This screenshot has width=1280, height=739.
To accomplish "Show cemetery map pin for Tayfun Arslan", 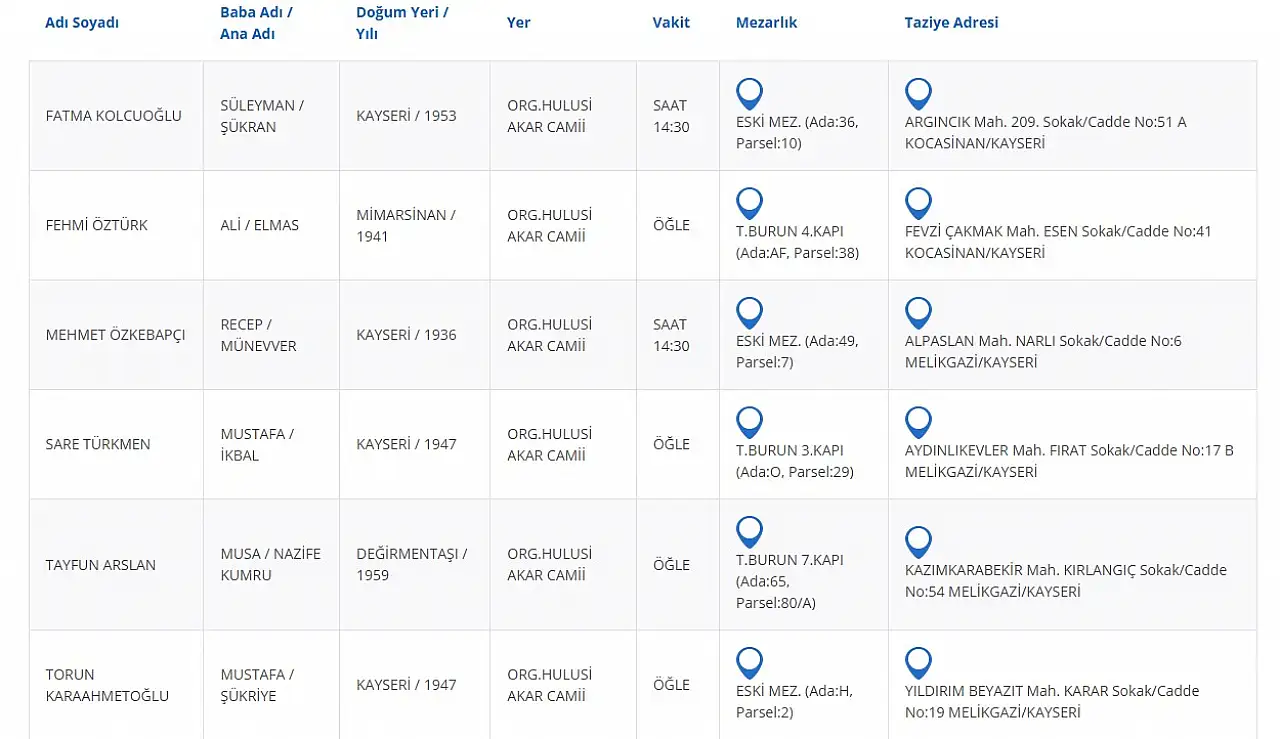I will pos(749,532).
